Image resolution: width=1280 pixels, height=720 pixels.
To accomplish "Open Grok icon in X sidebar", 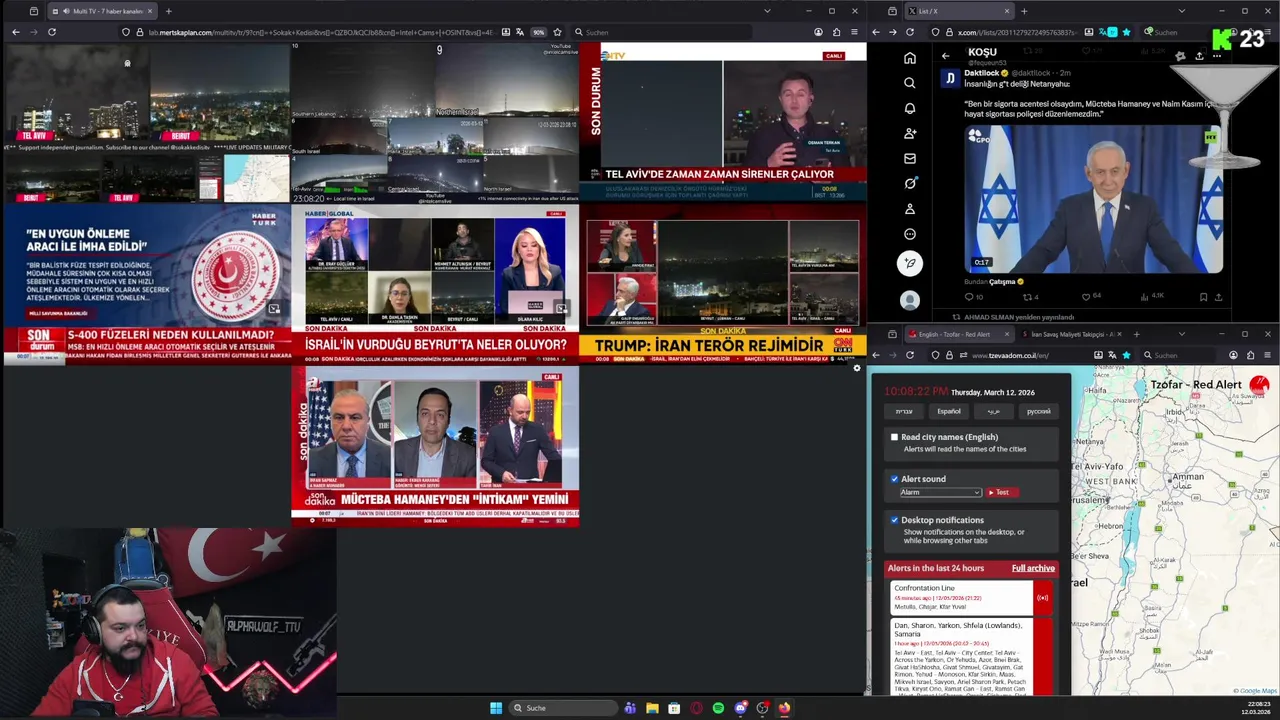I will (x=909, y=183).
